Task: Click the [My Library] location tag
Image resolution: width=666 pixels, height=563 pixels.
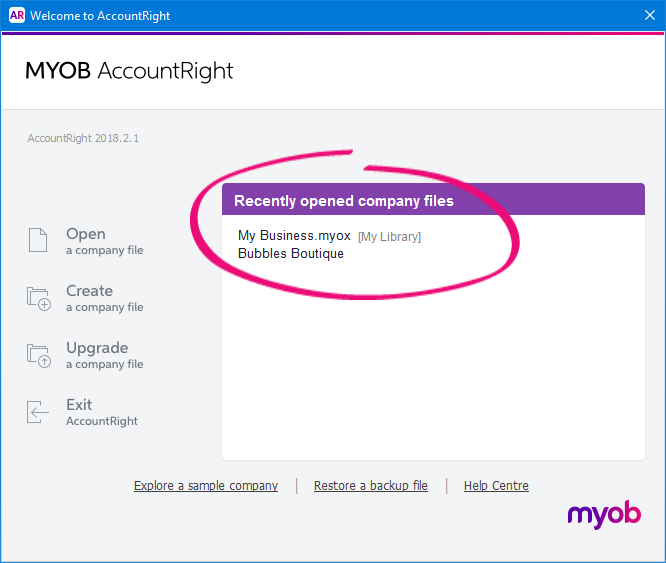Action: (x=389, y=236)
